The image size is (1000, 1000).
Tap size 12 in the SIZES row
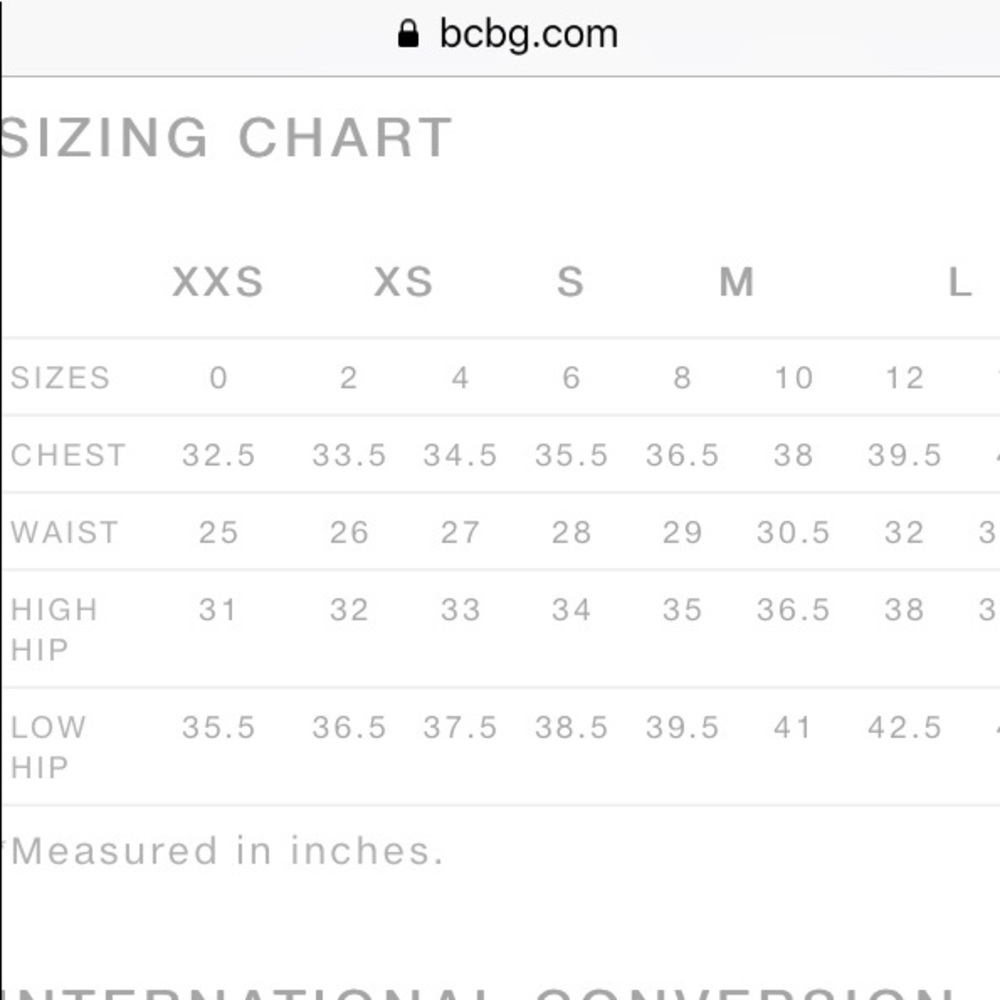pyautogui.click(x=904, y=378)
